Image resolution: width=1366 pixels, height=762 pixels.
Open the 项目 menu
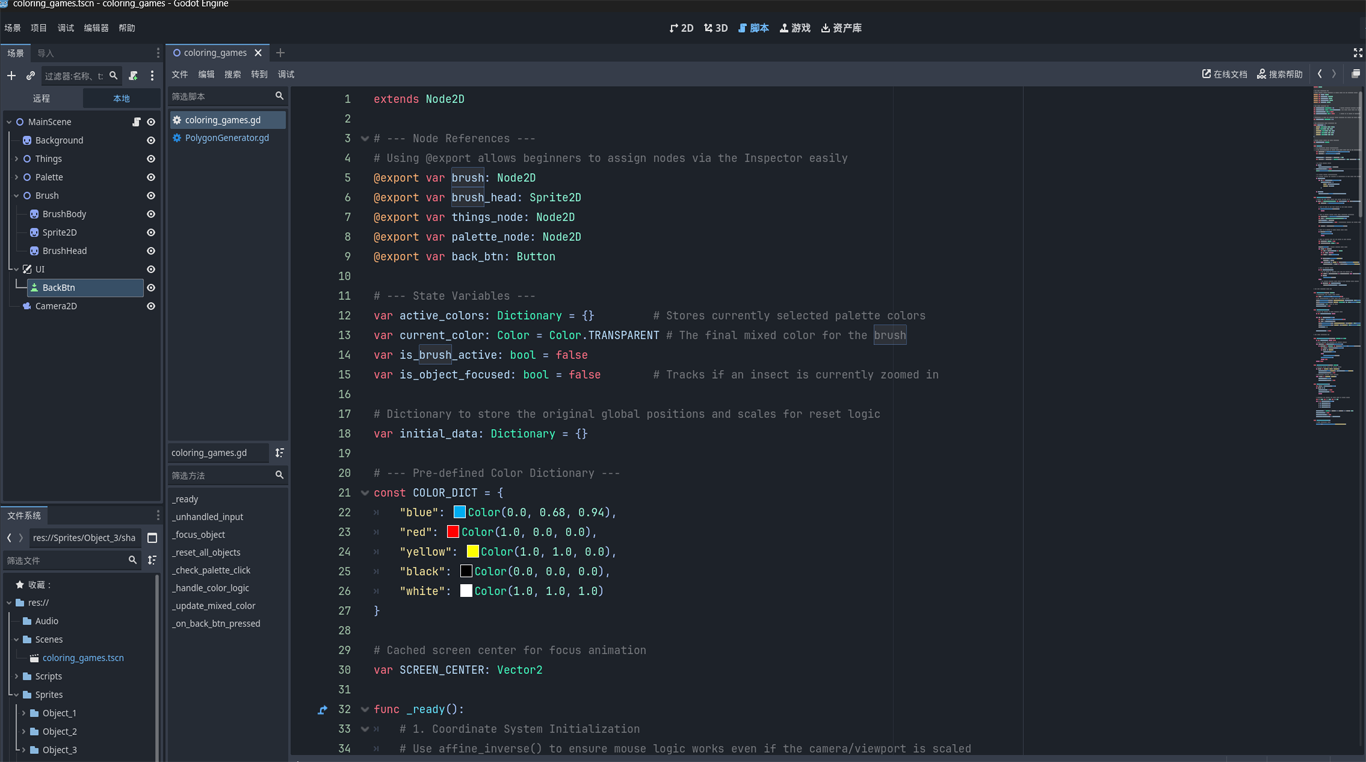39,28
